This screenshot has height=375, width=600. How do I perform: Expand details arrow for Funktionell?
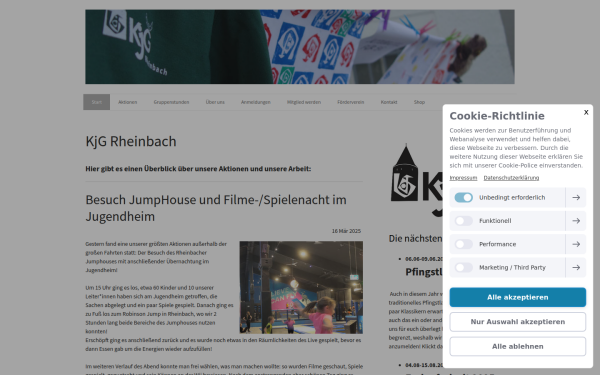click(576, 221)
